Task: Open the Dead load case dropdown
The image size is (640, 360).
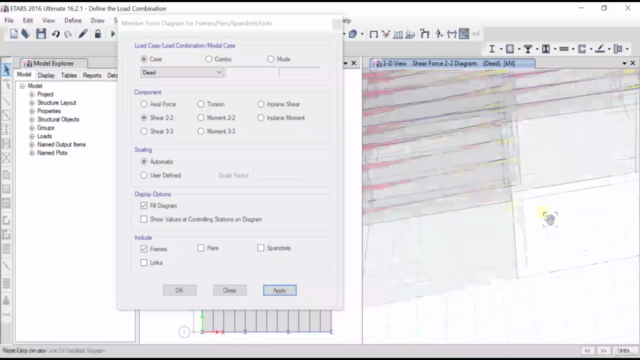Action: click(182, 73)
